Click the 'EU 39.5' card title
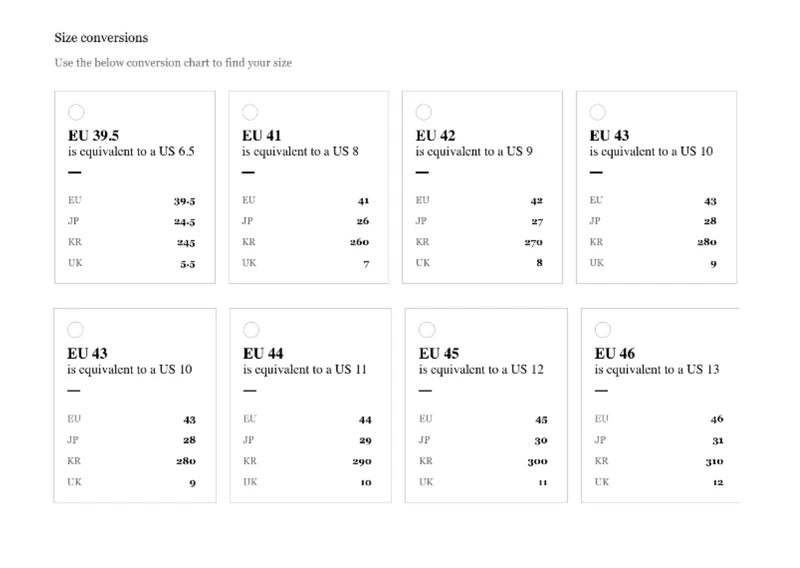Screen dimensions: 800x568 (94, 136)
